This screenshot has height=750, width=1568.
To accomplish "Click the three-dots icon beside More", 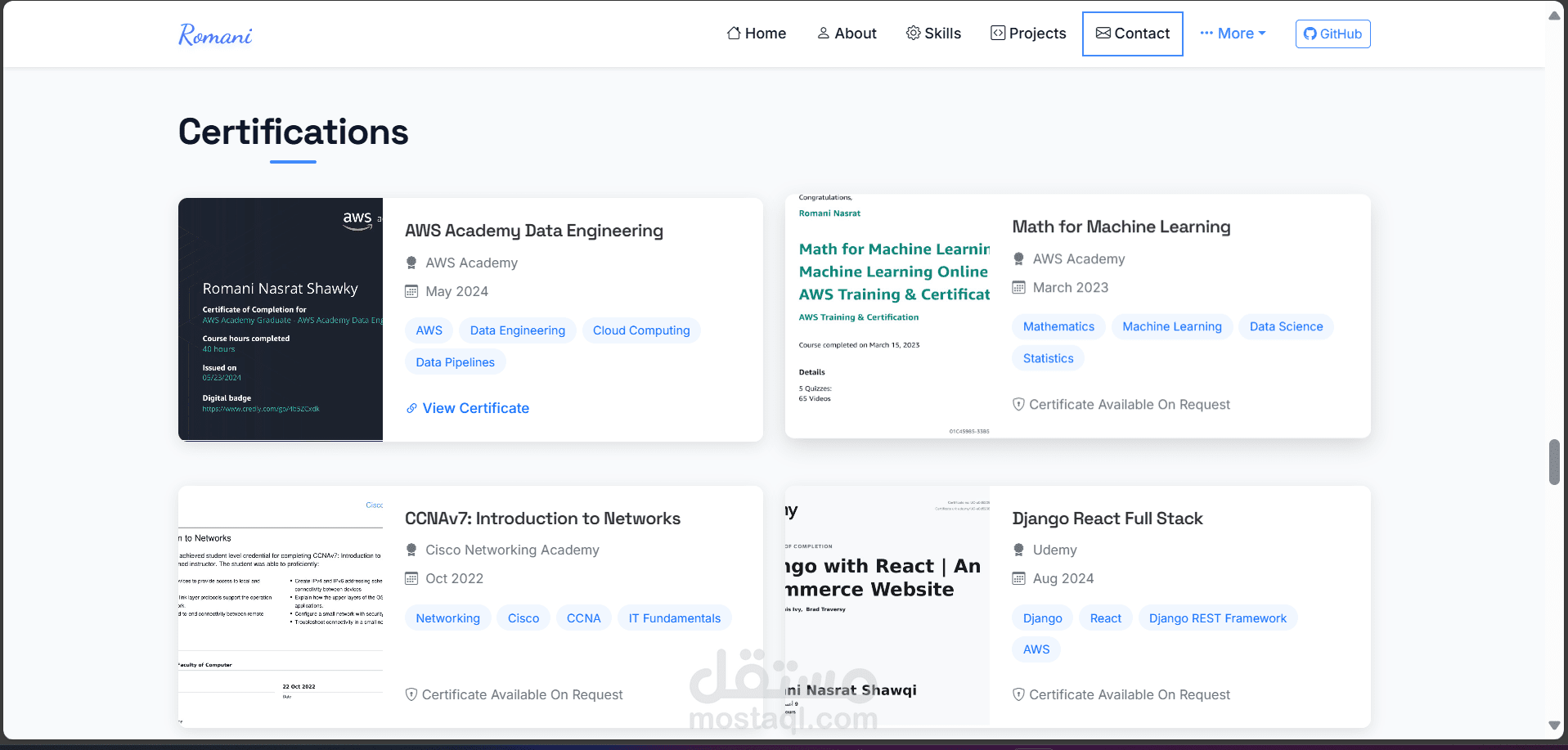I will pos(1206,34).
